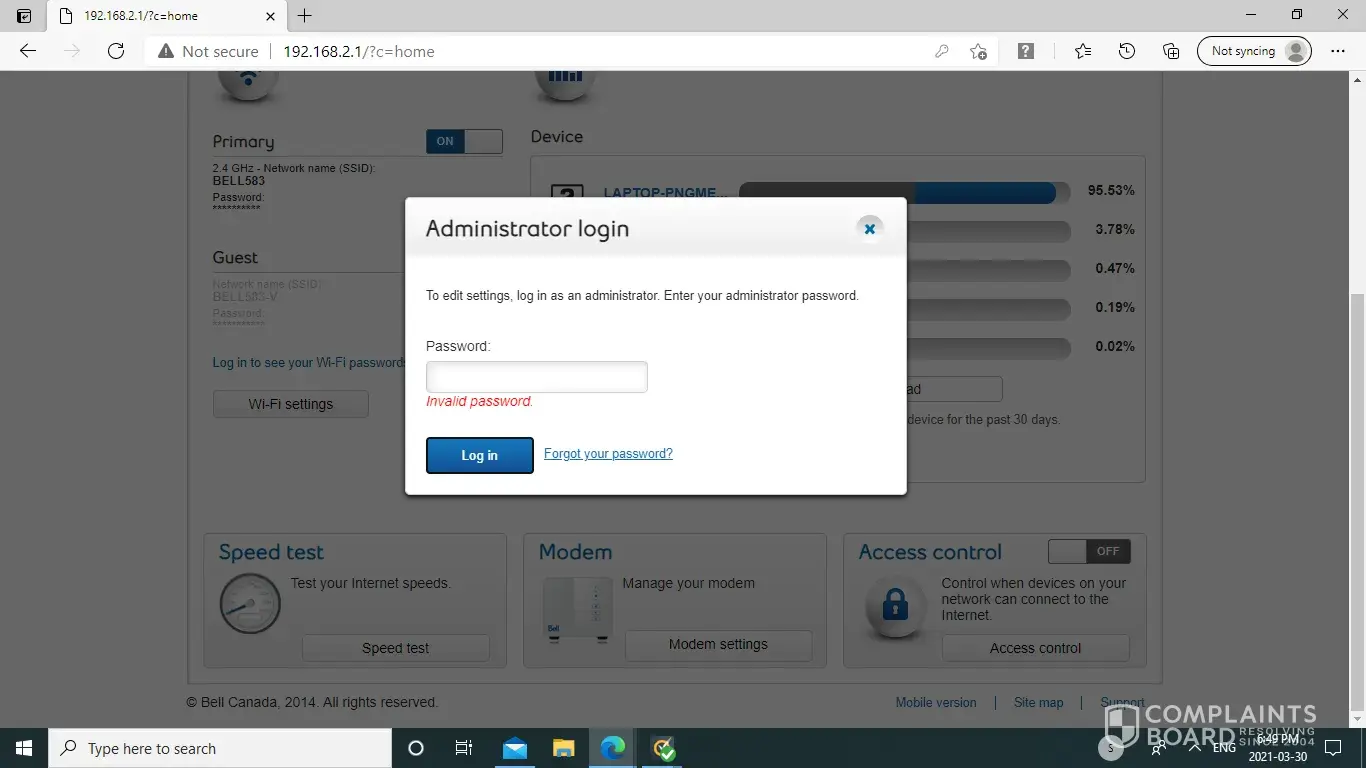This screenshot has width=1366, height=768.
Task: Open the green check mark taskbar app
Action: tap(662, 748)
